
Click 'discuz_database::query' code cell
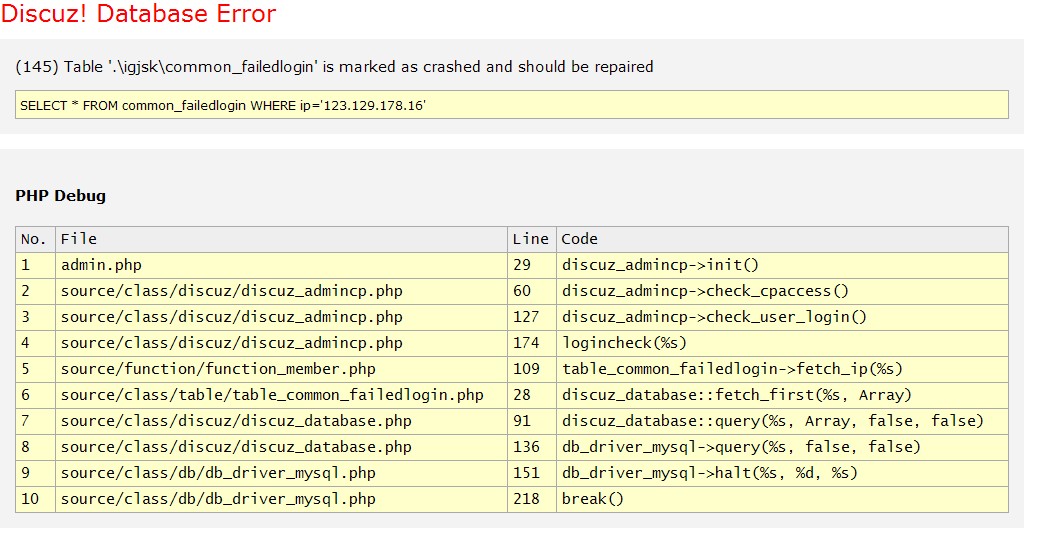coord(782,421)
